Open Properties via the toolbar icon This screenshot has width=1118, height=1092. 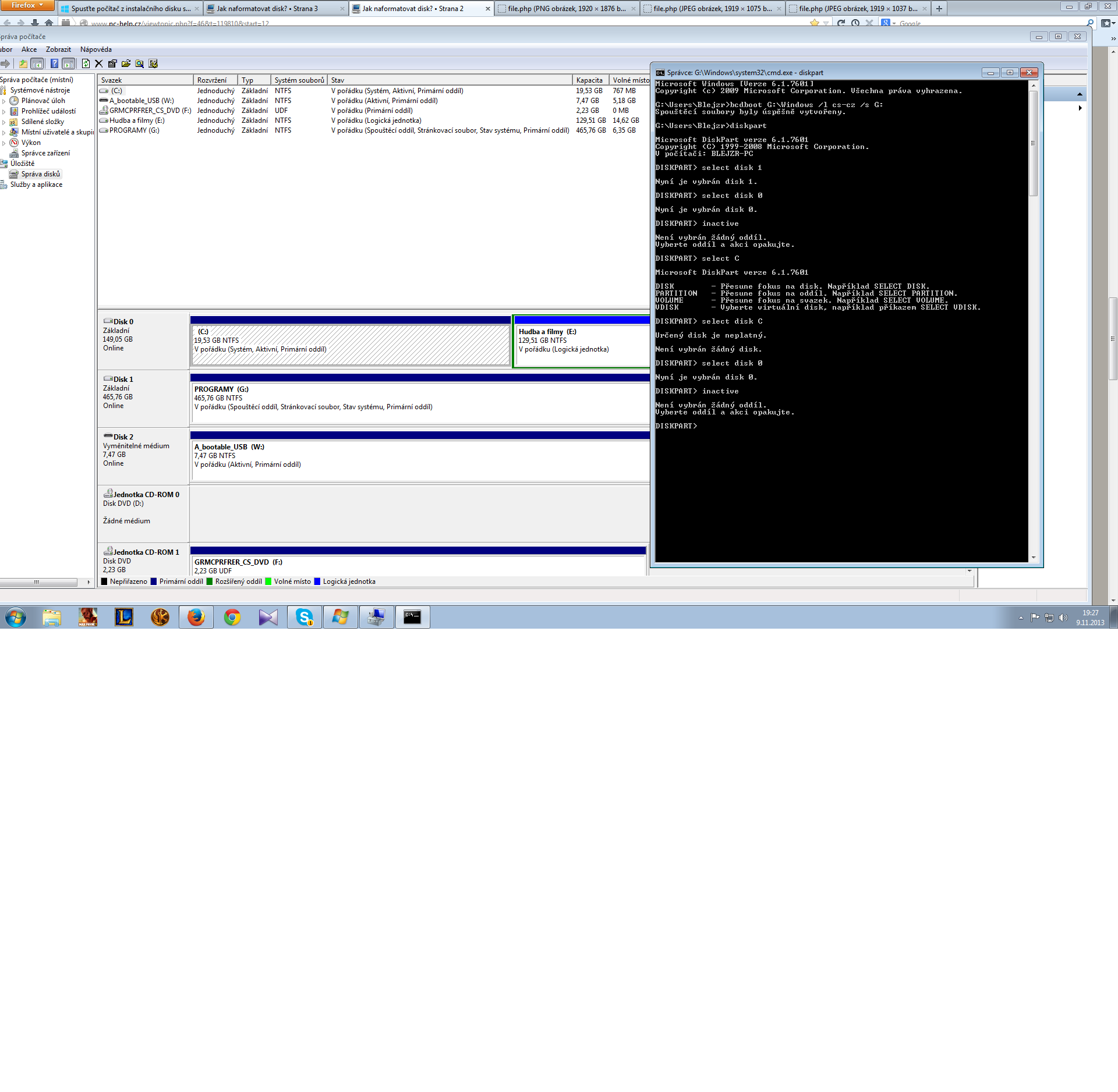[112, 63]
